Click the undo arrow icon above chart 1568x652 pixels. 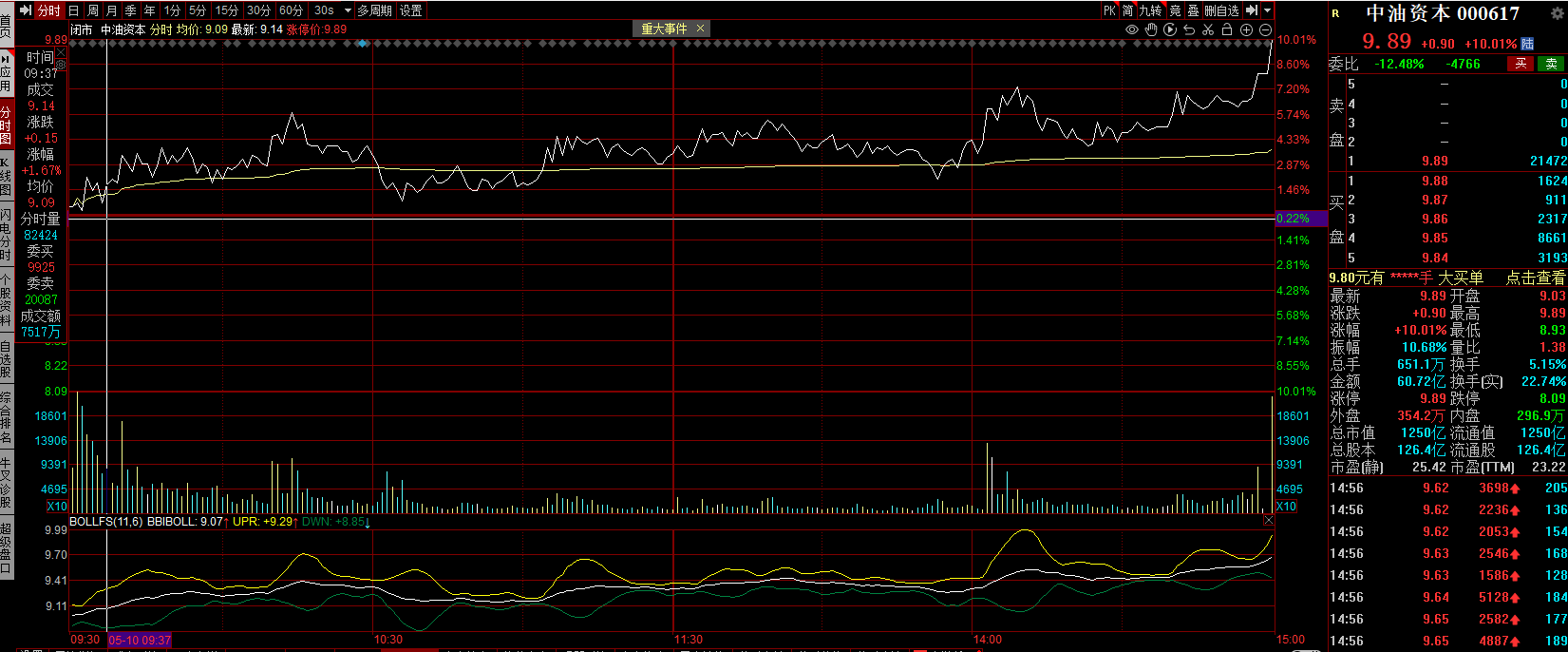pyautogui.click(x=1189, y=29)
